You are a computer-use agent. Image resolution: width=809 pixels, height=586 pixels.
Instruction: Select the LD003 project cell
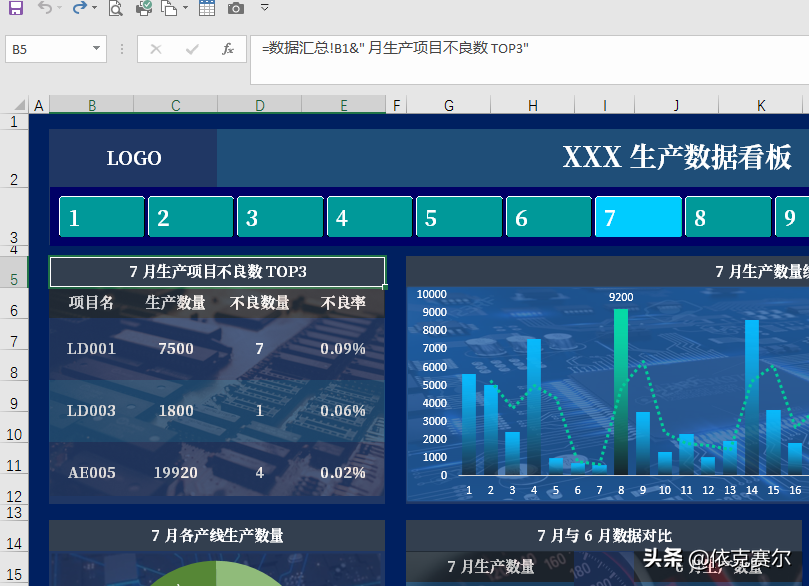91,411
